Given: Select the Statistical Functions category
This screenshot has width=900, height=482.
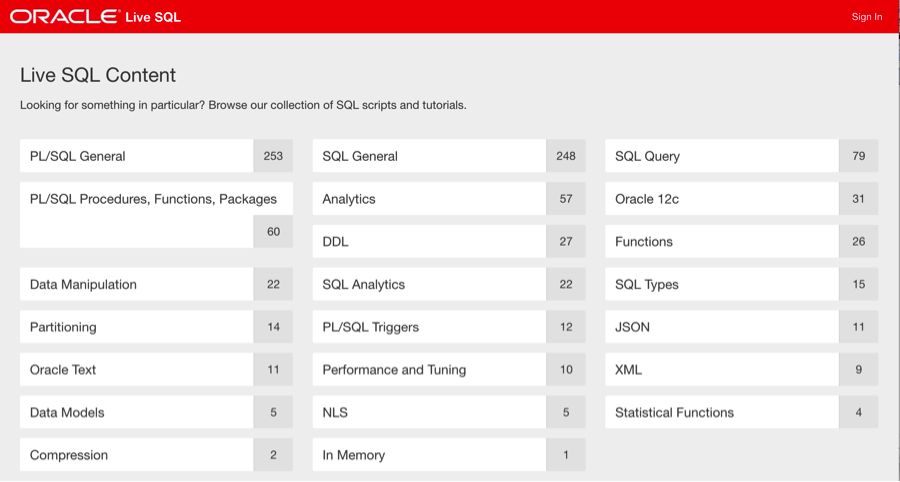Looking at the screenshot, I should 721,412.
